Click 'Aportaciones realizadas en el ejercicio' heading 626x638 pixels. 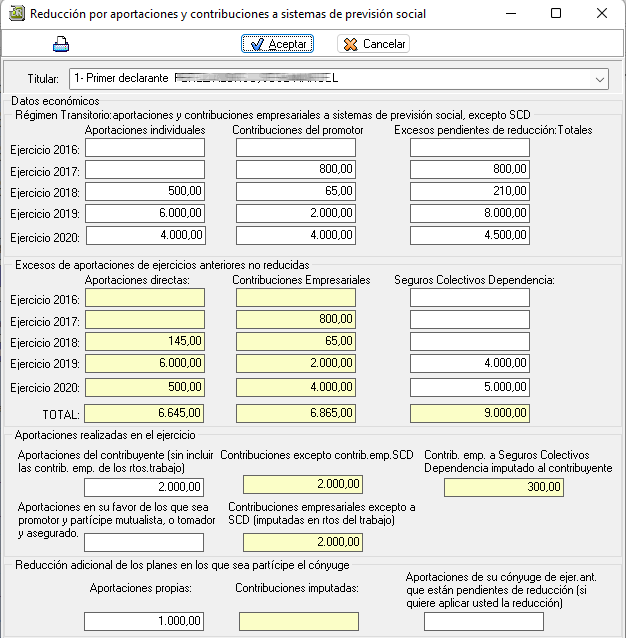[105, 435]
